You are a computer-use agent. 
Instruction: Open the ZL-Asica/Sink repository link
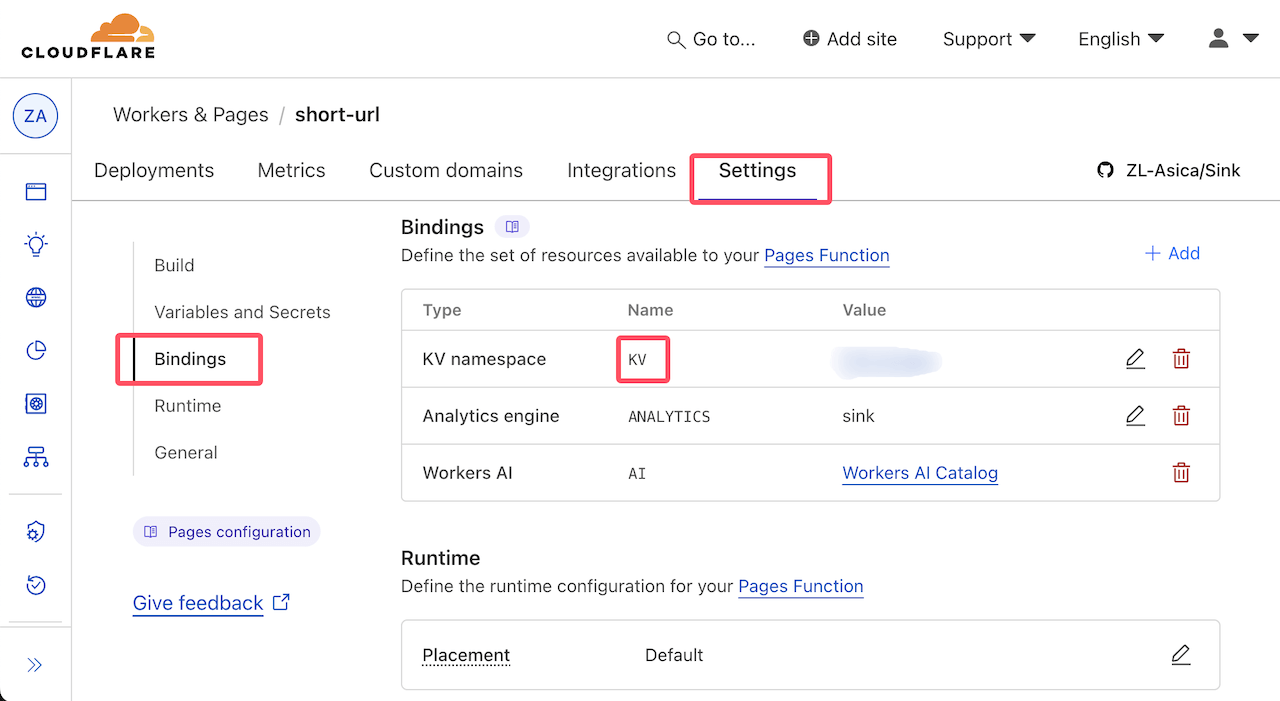coord(1183,170)
